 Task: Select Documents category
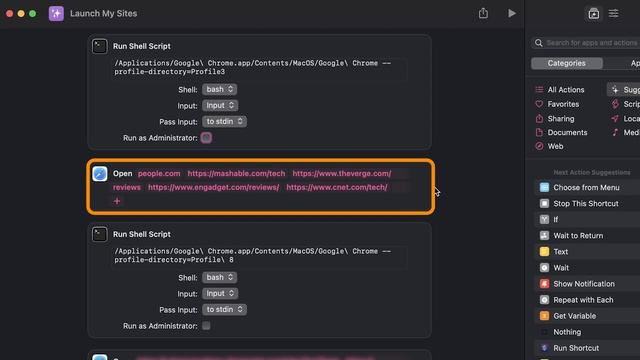567,133
